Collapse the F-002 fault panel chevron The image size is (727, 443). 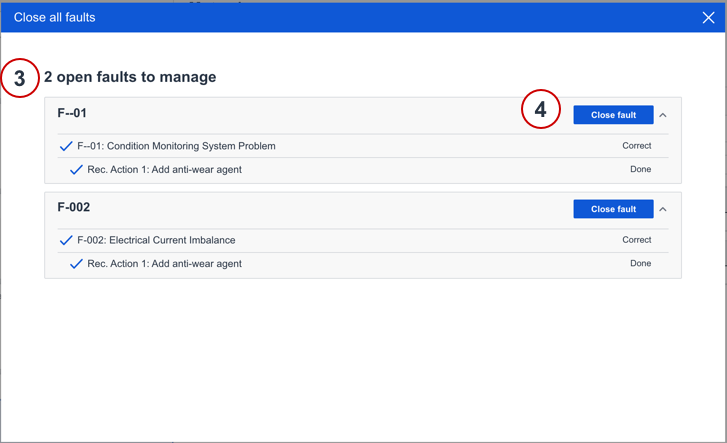click(x=663, y=209)
